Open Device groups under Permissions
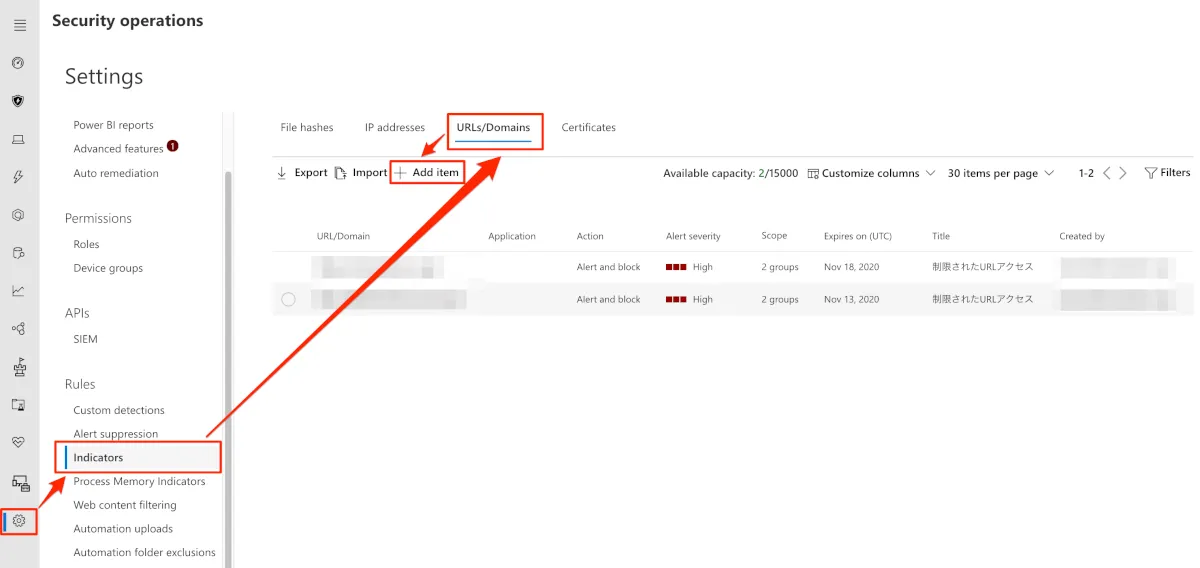The image size is (1200, 568). pyautogui.click(x=108, y=268)
